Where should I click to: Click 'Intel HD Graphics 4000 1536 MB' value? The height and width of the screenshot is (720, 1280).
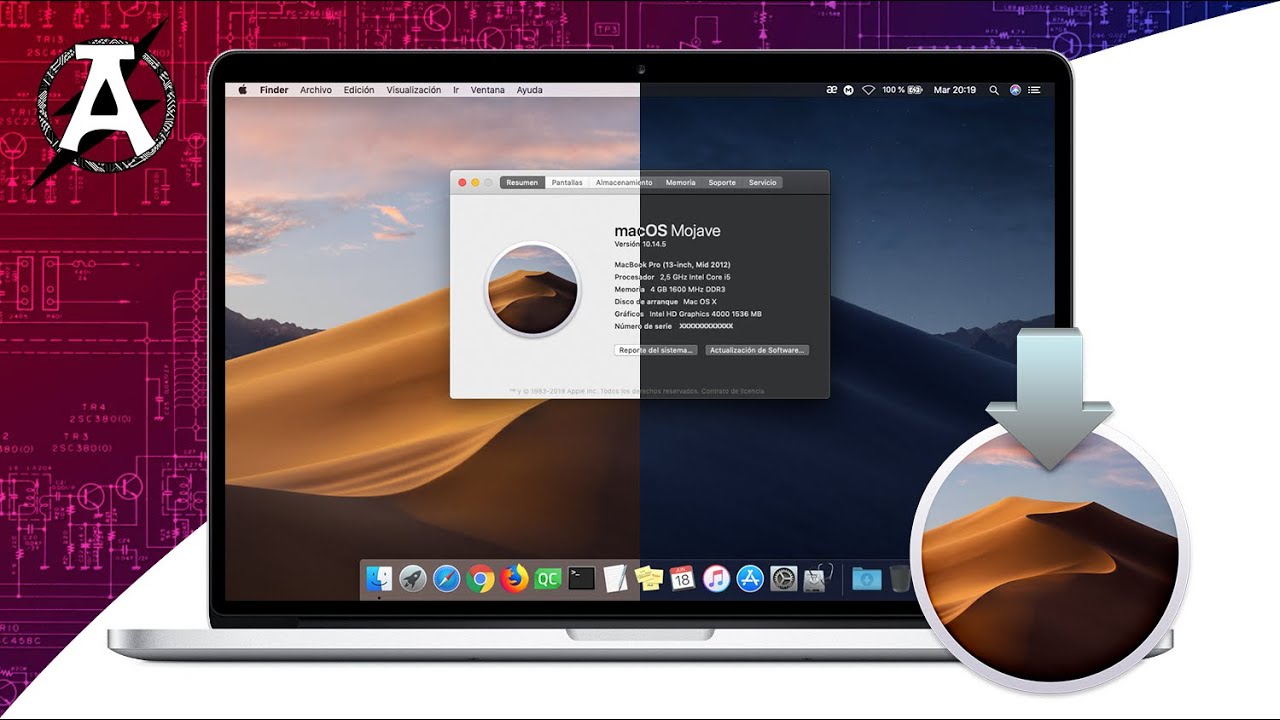pos(705,314)
